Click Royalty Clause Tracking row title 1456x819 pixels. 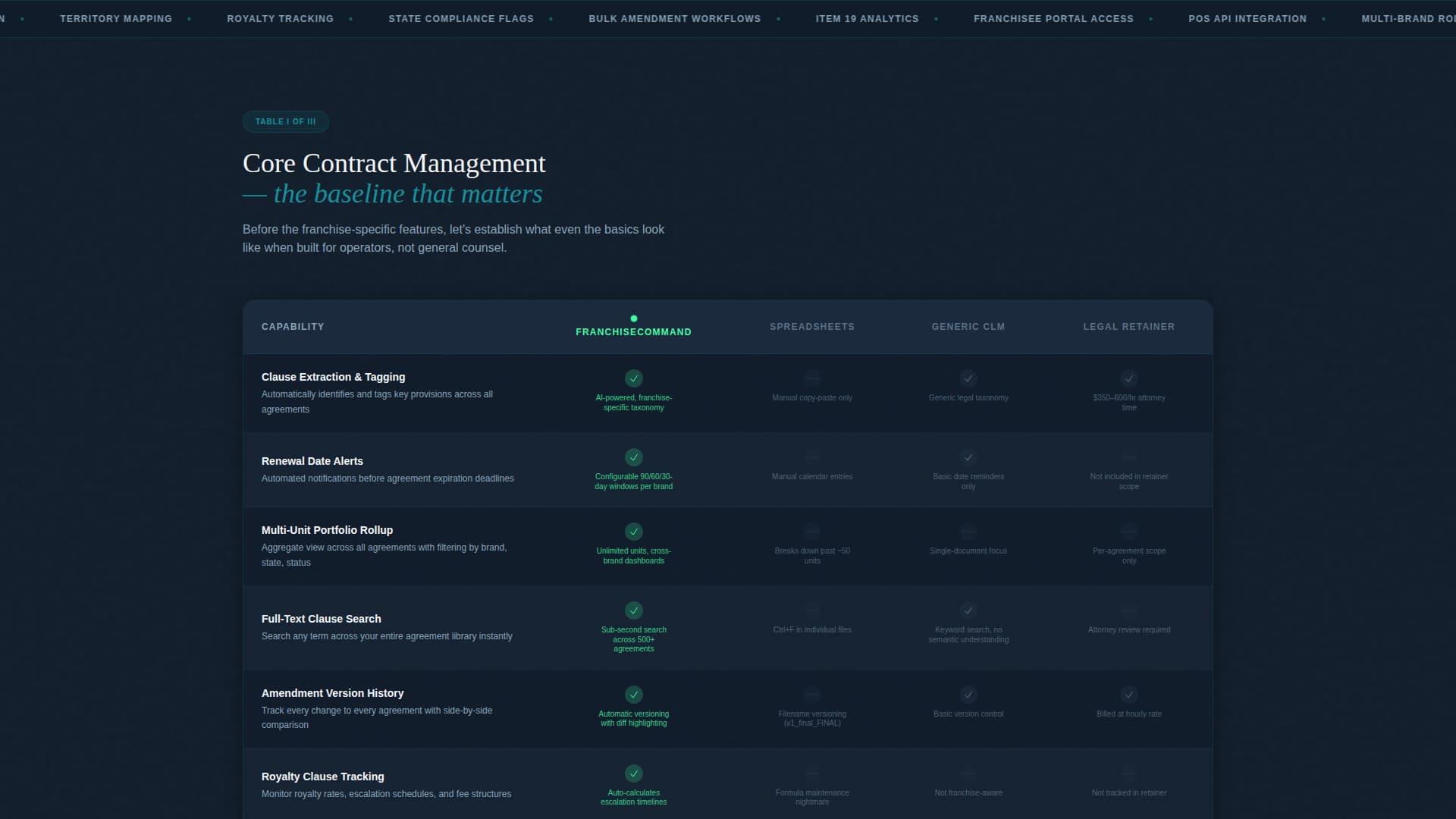tap(322, 777)
